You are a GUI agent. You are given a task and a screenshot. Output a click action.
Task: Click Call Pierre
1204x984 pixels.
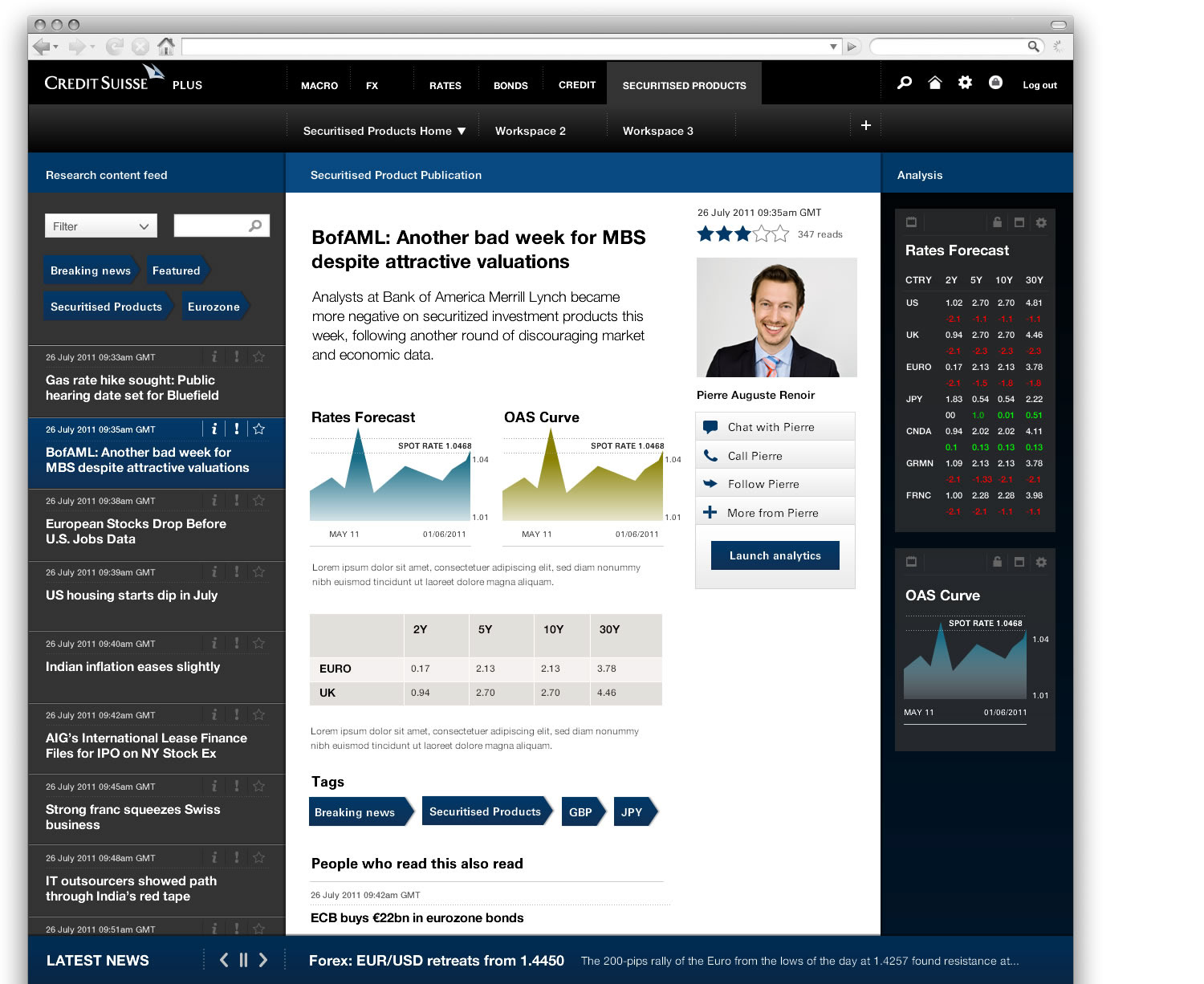(x=775, y=456)
